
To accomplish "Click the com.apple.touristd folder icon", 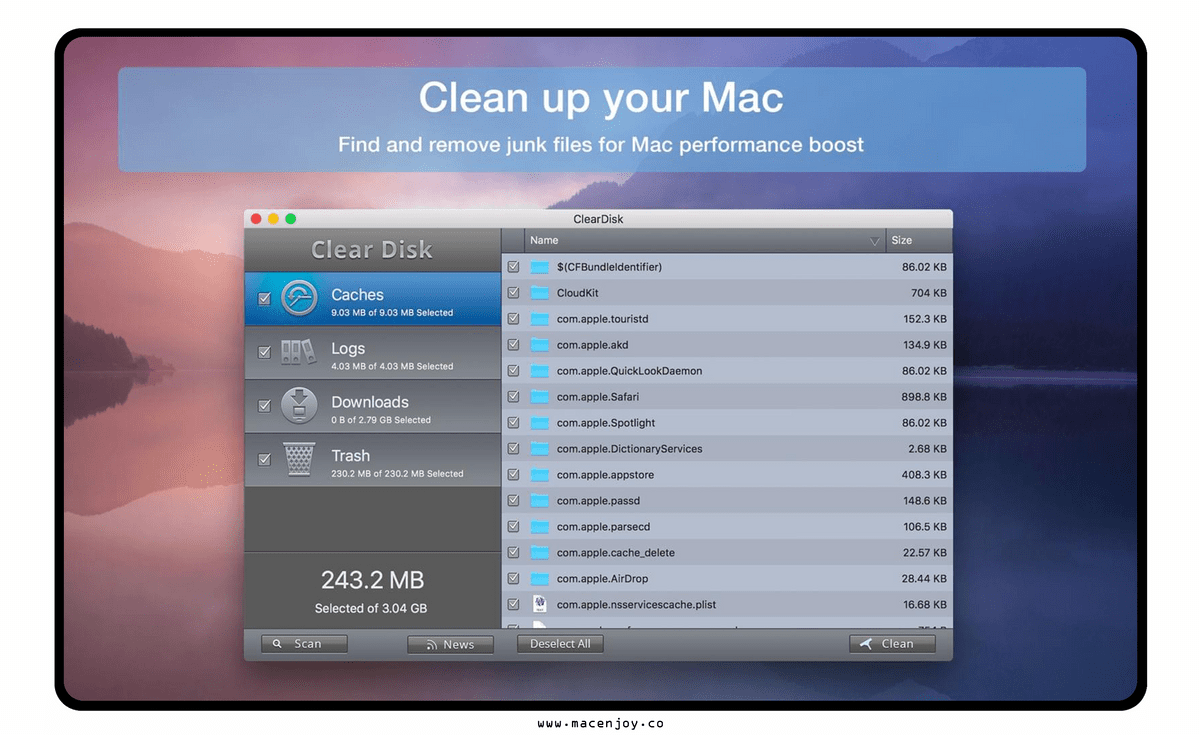I will point(540,319).
